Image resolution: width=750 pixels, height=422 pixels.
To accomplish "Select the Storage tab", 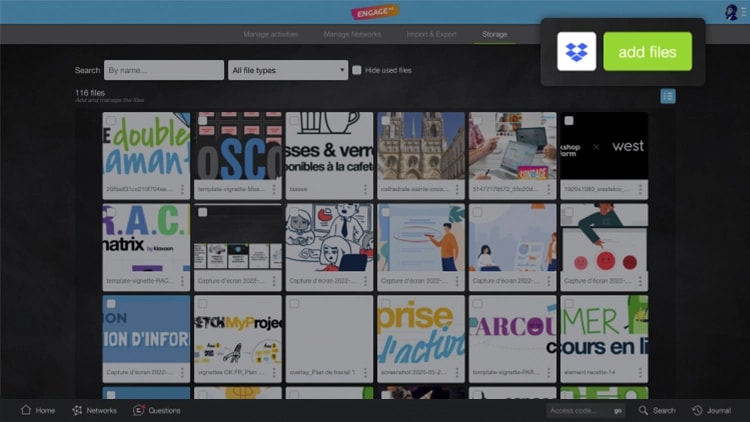I will [495, 34].
